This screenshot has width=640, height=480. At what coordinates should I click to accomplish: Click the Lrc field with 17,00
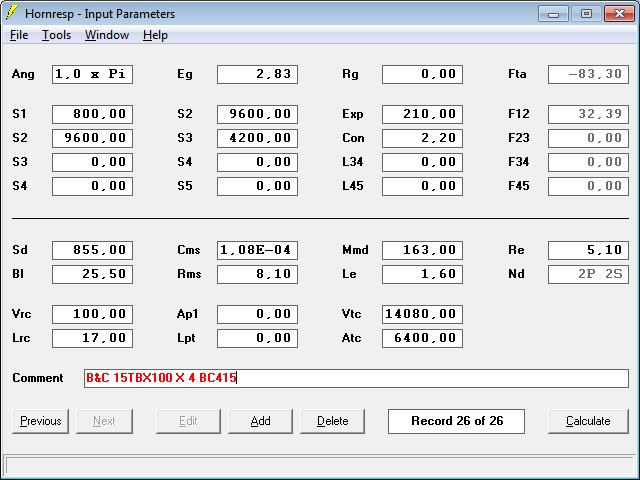point(92,338)
